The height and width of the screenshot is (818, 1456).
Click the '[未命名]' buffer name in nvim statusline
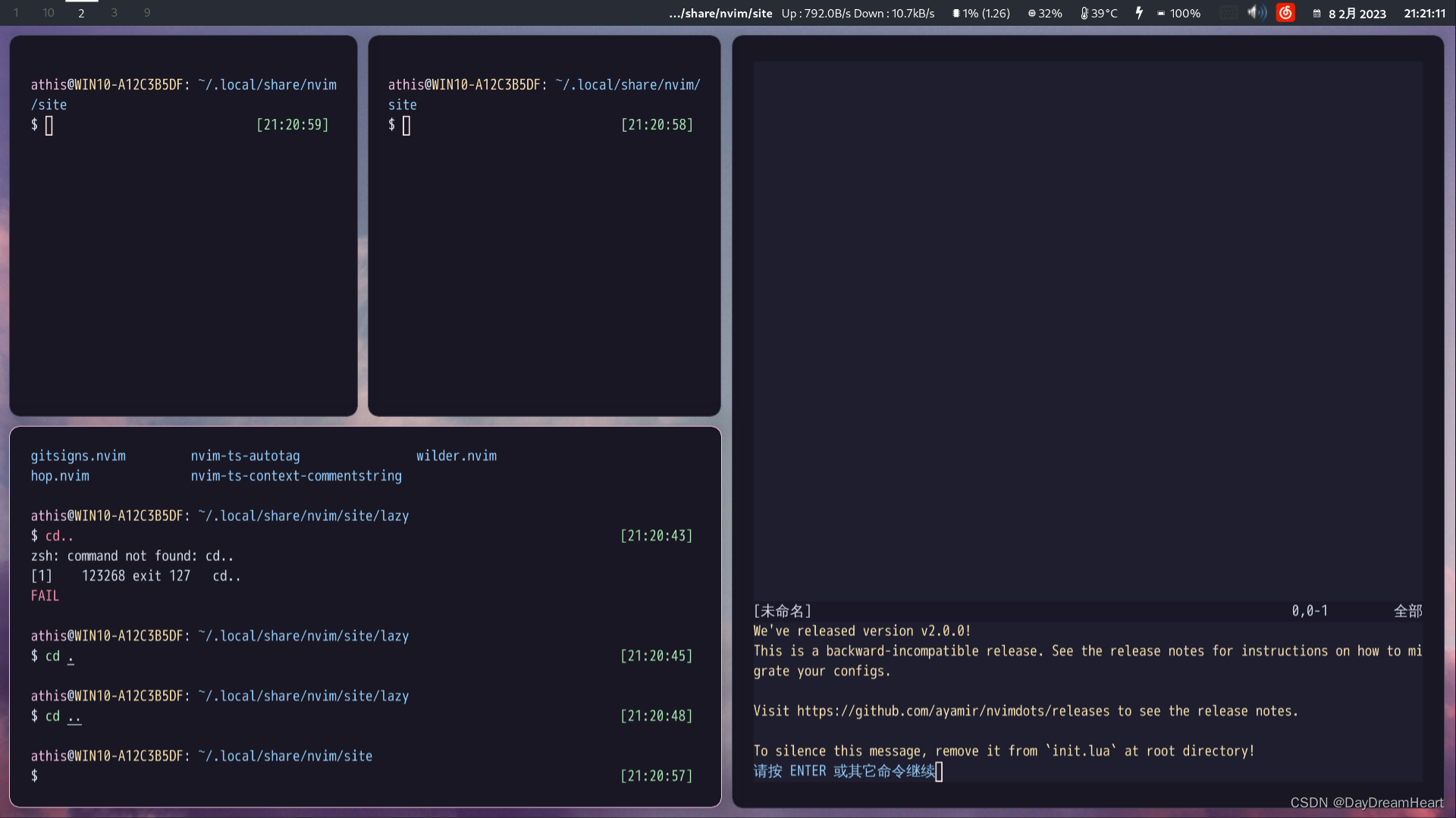tap(783, 611)
